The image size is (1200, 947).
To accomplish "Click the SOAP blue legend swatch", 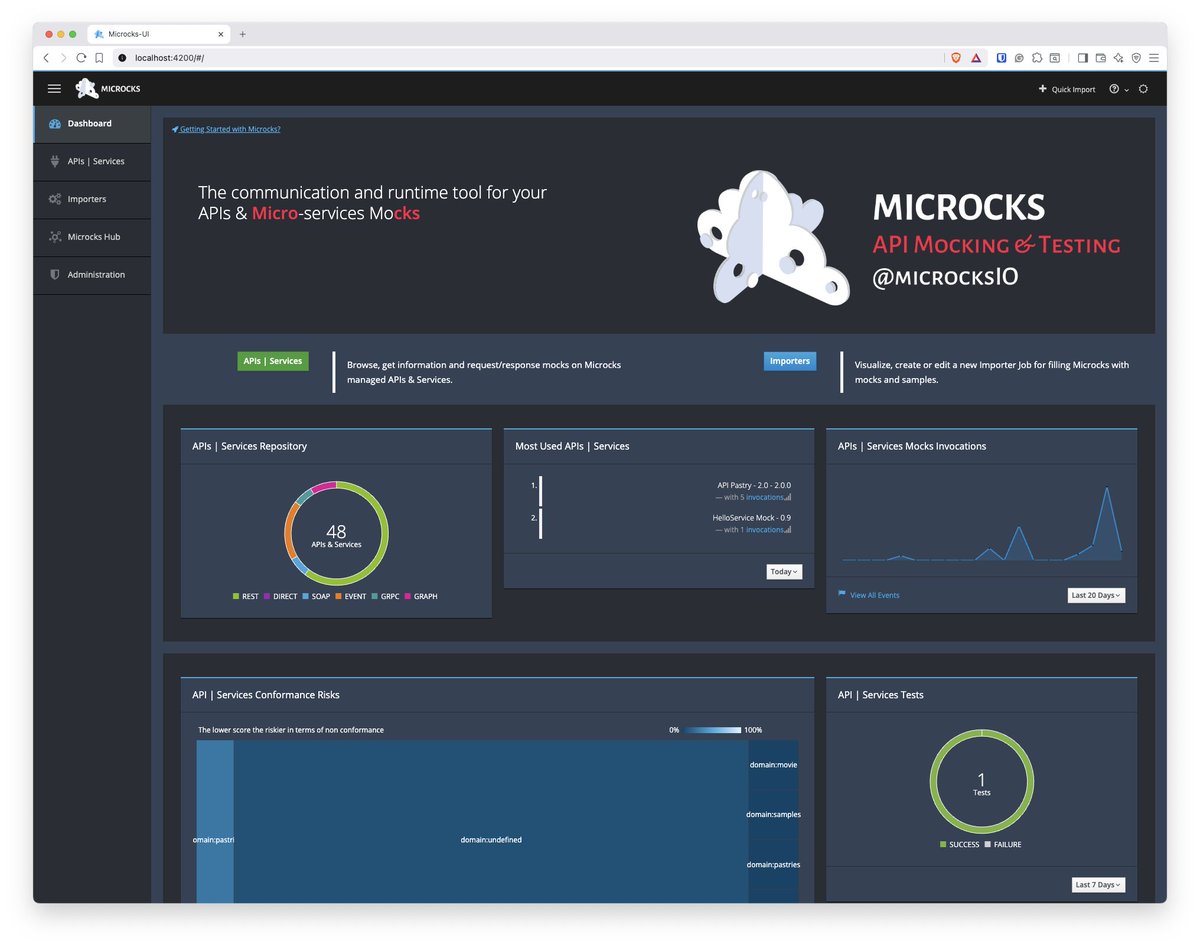I will coord(305,597).
